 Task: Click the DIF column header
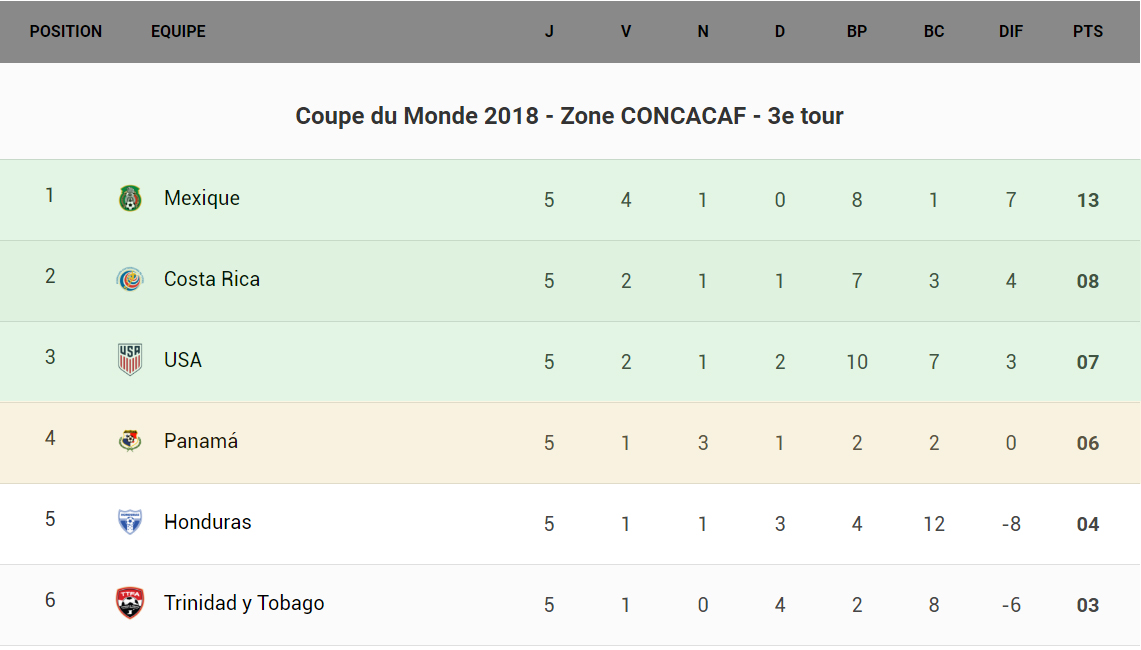(x=1011, y=31)
